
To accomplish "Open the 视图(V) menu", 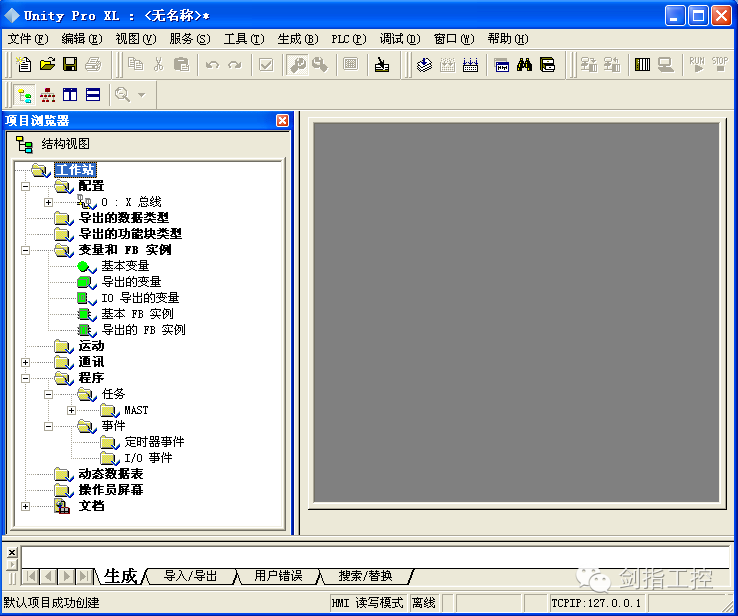I will 136,39.
